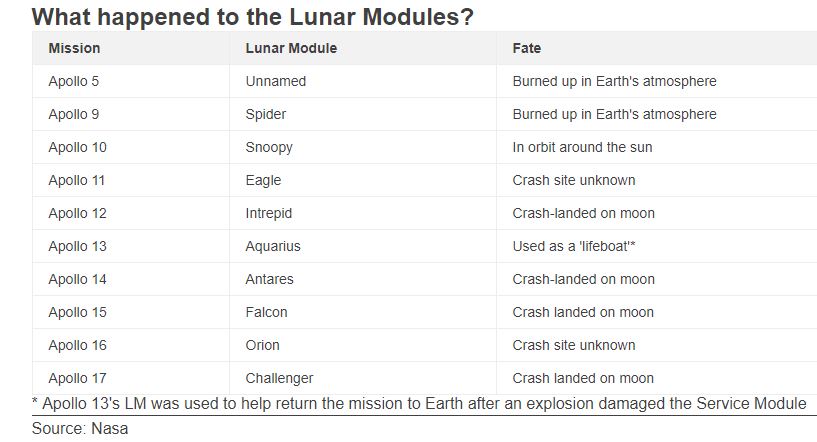Click the Lunar Module column header

coord(291,48)
